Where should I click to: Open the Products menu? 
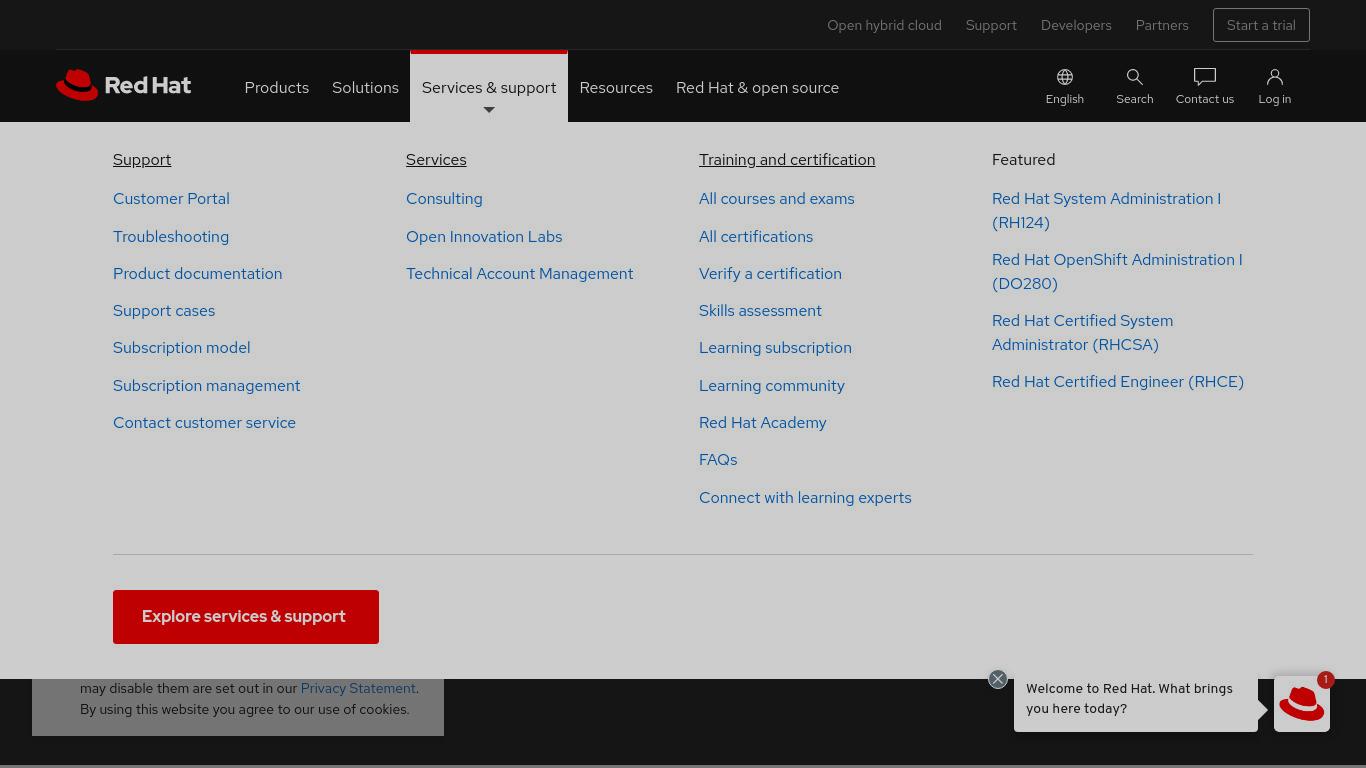click(x=276, y=87)
